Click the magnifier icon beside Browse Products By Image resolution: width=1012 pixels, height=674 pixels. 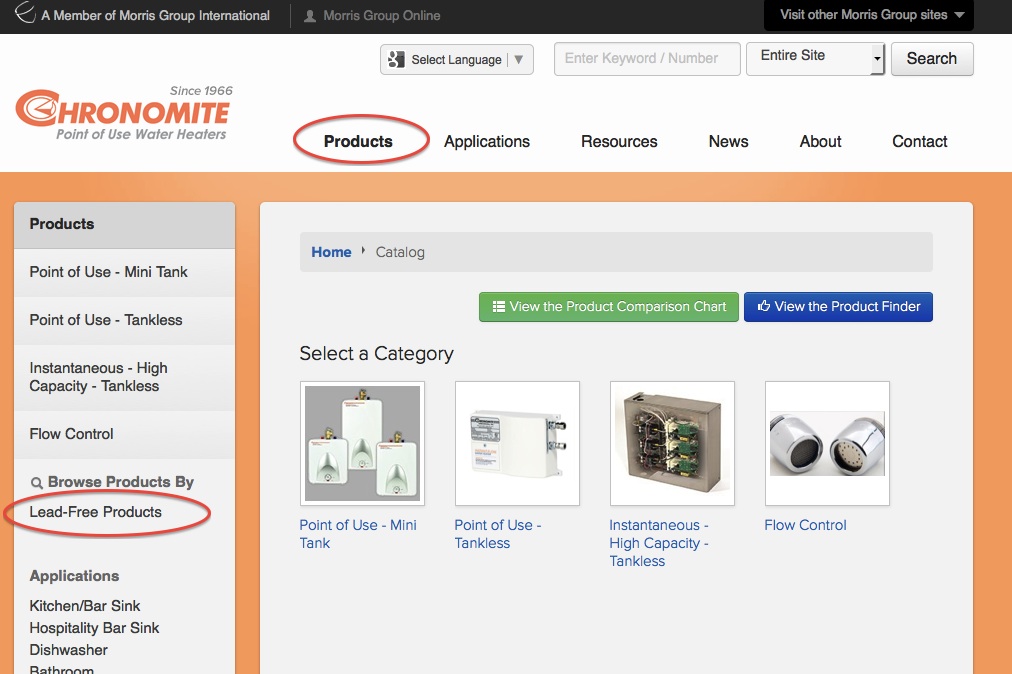[x=37, y=483]
